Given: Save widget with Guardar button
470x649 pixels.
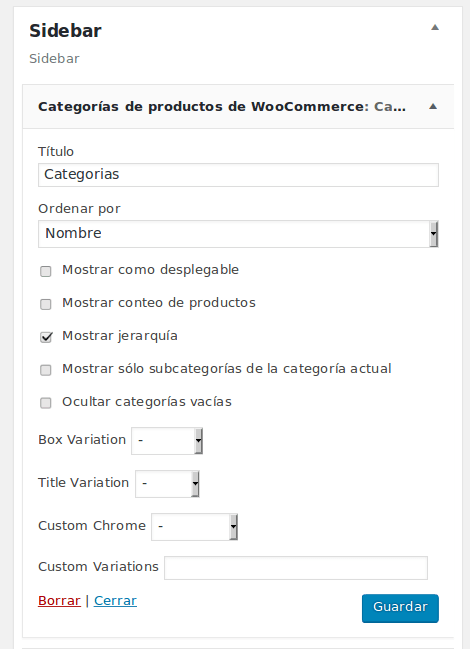Looking at the screenshot, I should [400, 608].
